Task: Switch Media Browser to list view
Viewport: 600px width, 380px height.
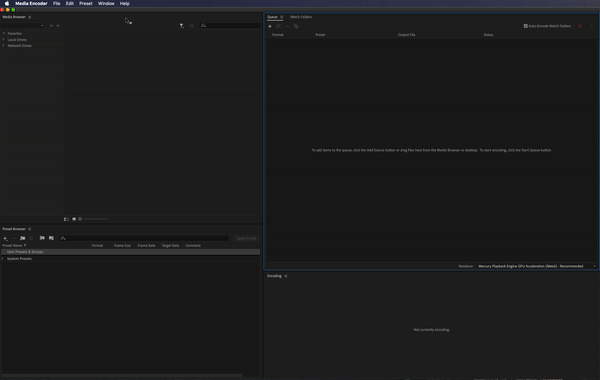Action: (67, 219)
